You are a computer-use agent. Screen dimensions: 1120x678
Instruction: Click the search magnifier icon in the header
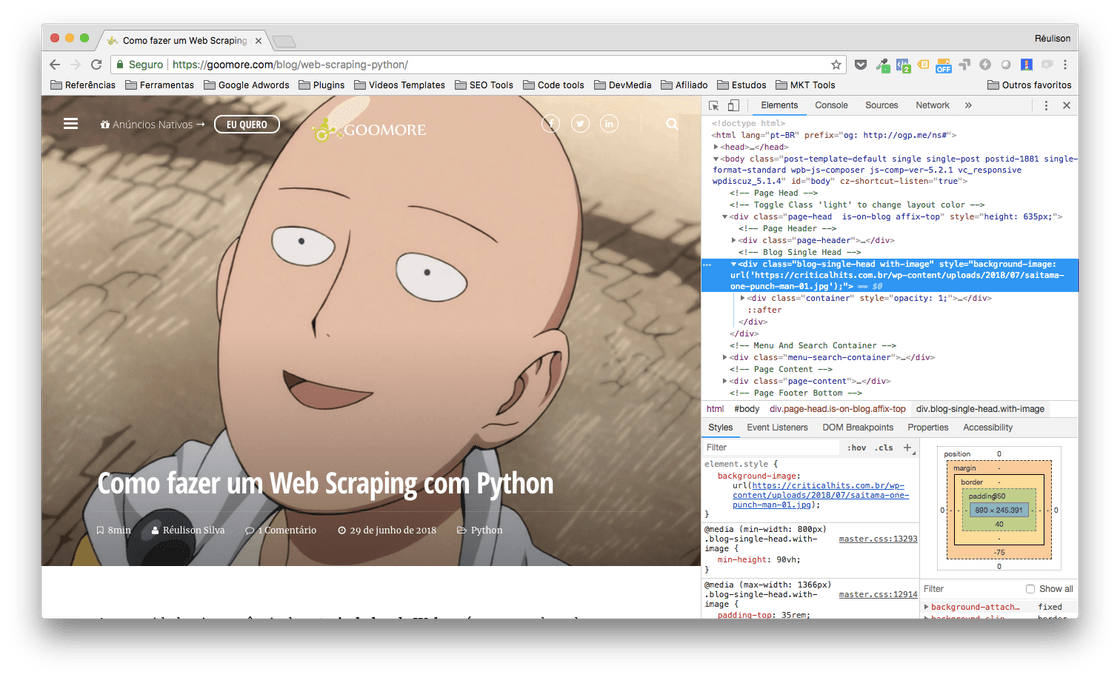pyautogui.click(x=672, y=123)
